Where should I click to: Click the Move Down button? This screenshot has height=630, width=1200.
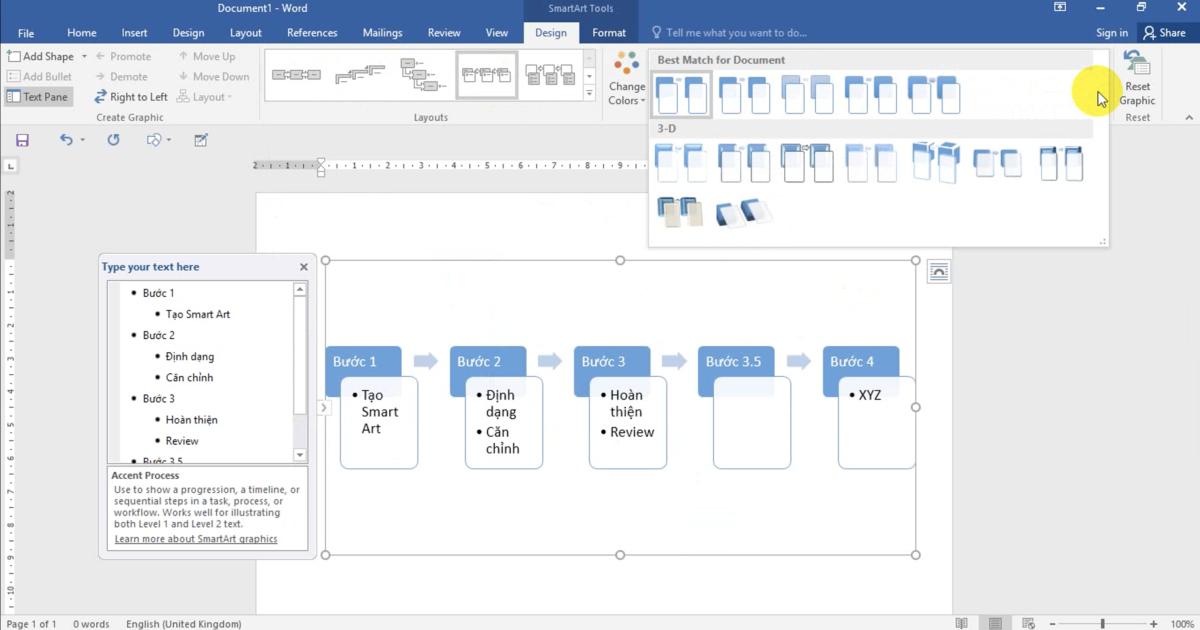[213, 77]
